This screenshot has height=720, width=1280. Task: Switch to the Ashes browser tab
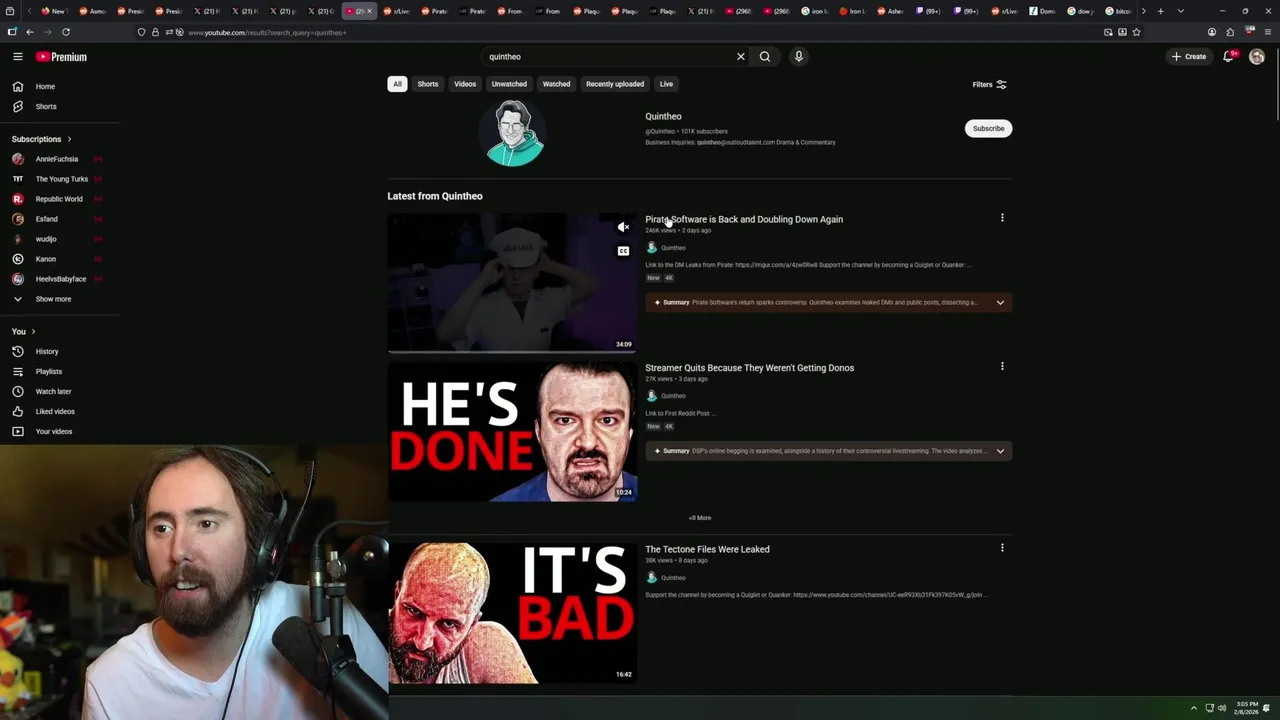[x=890, y=11]
